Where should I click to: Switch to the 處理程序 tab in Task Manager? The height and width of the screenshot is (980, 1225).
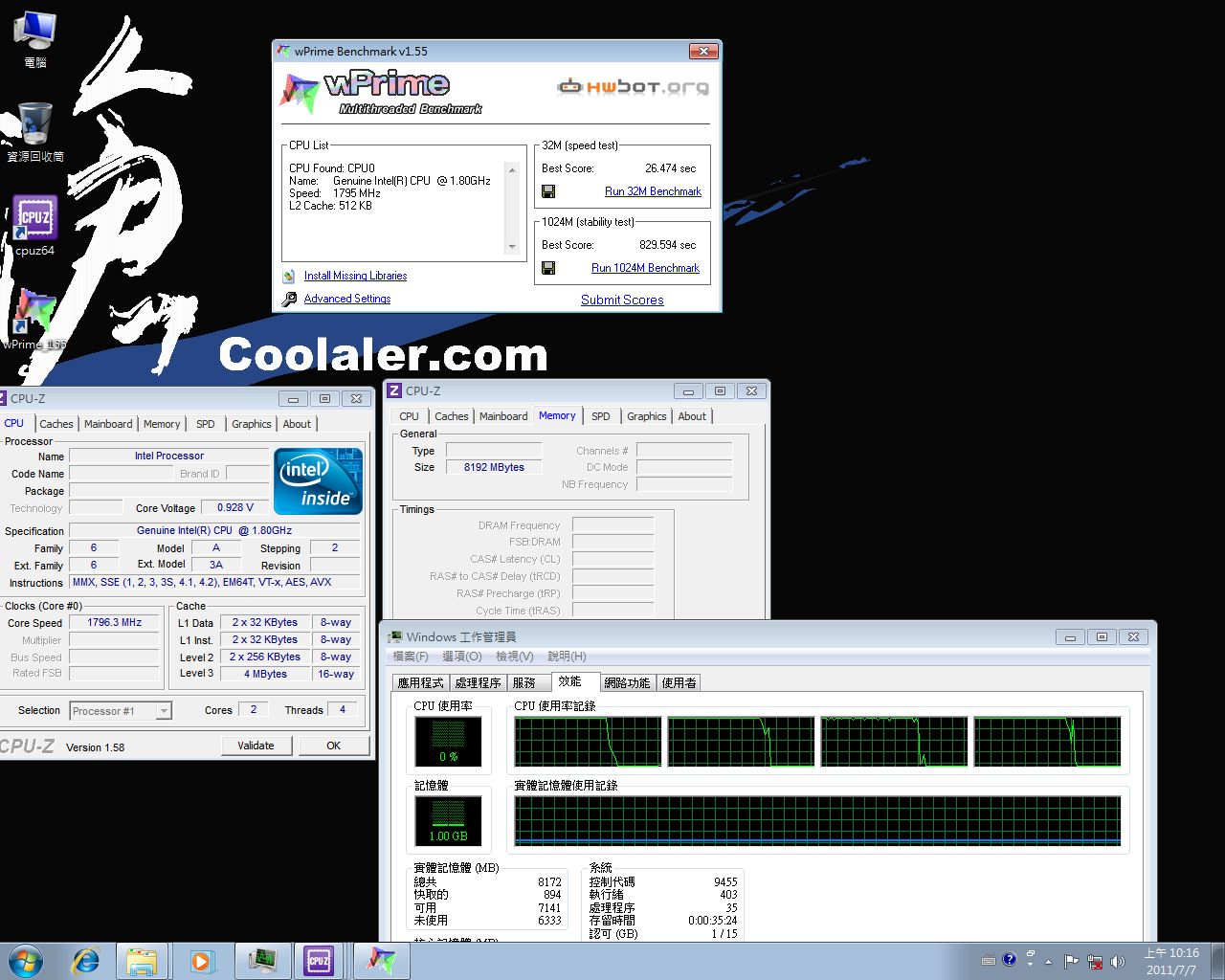[478, 682]
